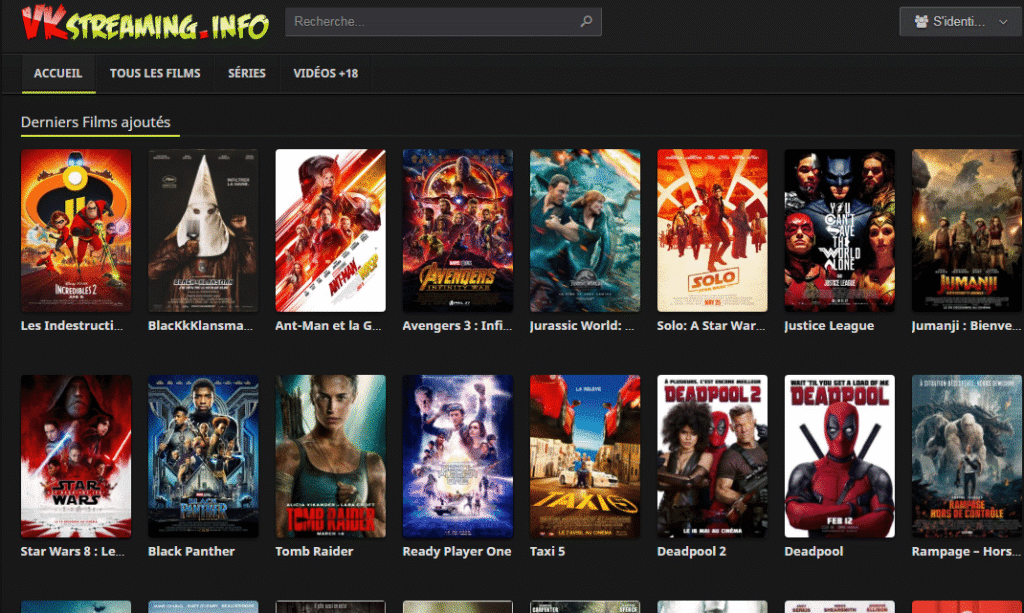The width and height of the screenshot is (1024, 613).
Task: Click the Avengers 3 : Infi... title
Action: (x=457, y=325)
